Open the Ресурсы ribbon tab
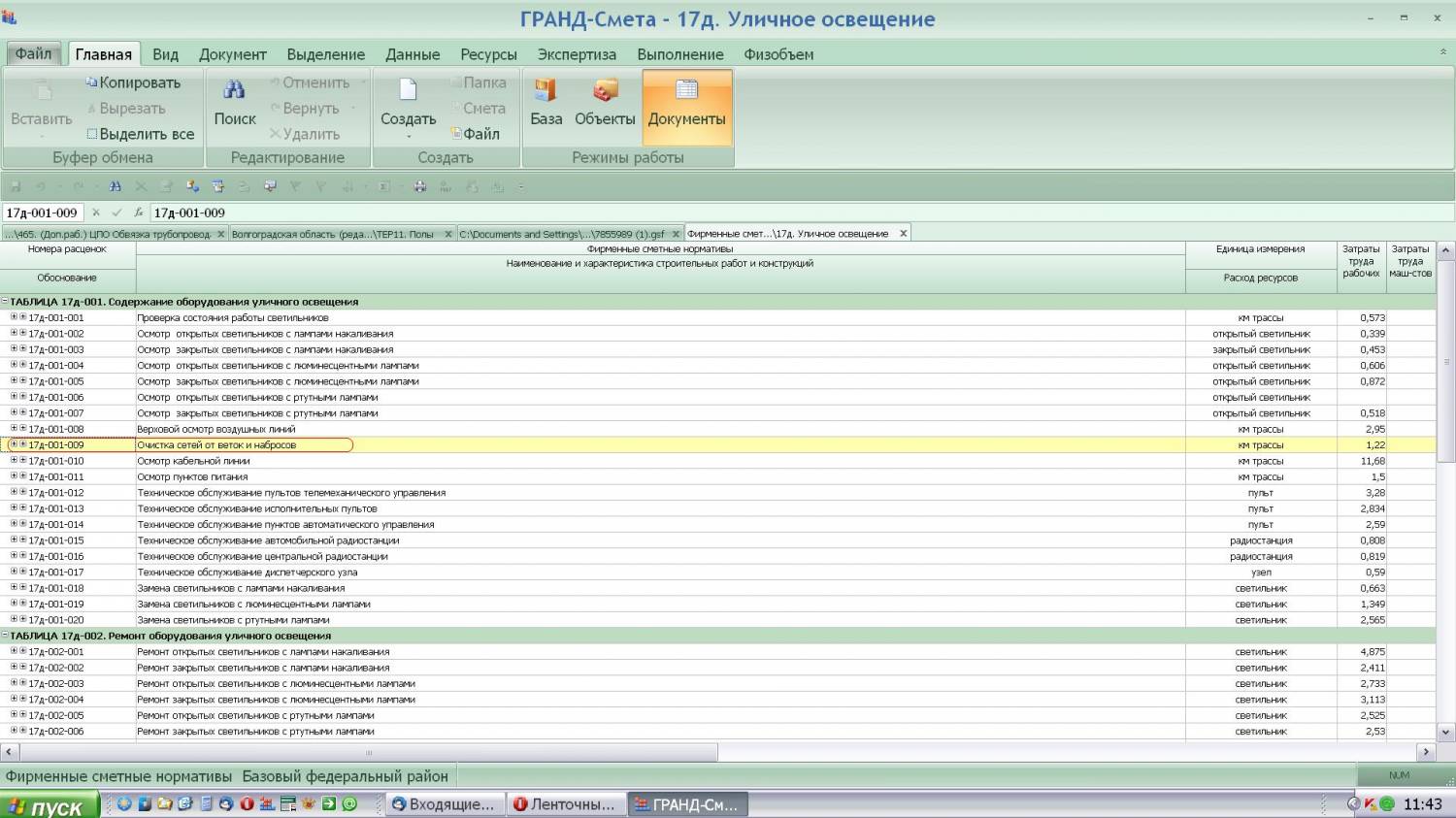Viewport: 1456px width, 818px height. (488, 54)
